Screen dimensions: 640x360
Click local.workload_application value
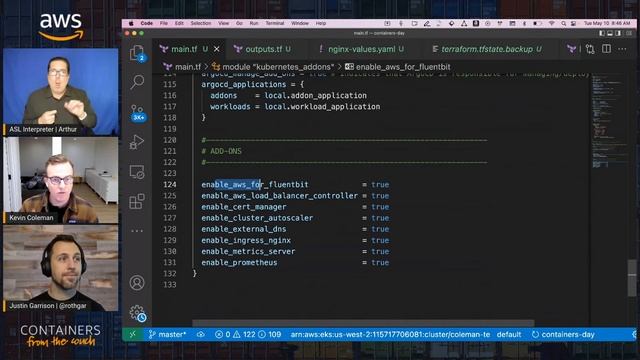click(322, 107)
